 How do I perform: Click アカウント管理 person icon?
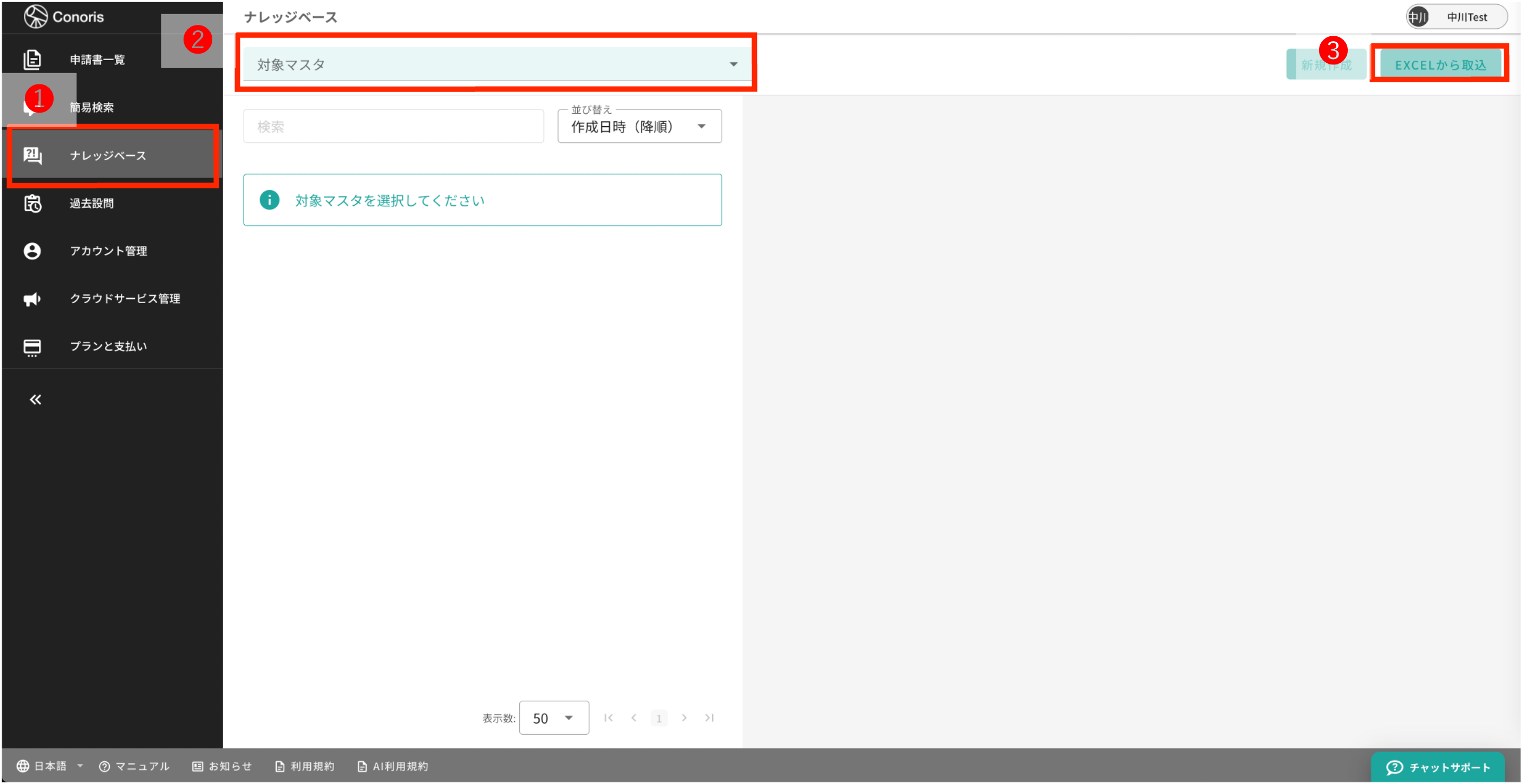(32, 251)
